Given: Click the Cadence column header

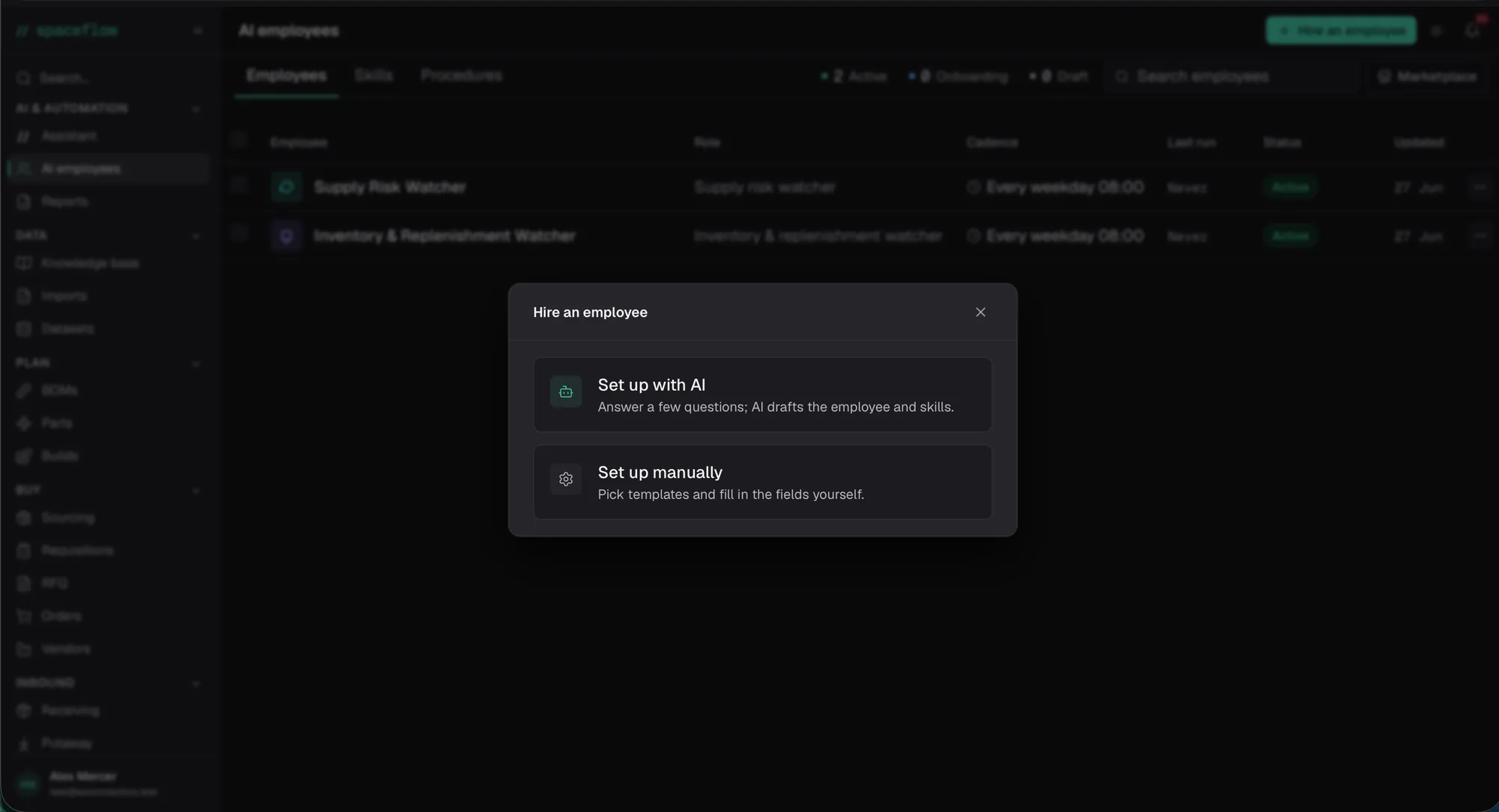Looking at the screenshot, I should click(992, 142).
